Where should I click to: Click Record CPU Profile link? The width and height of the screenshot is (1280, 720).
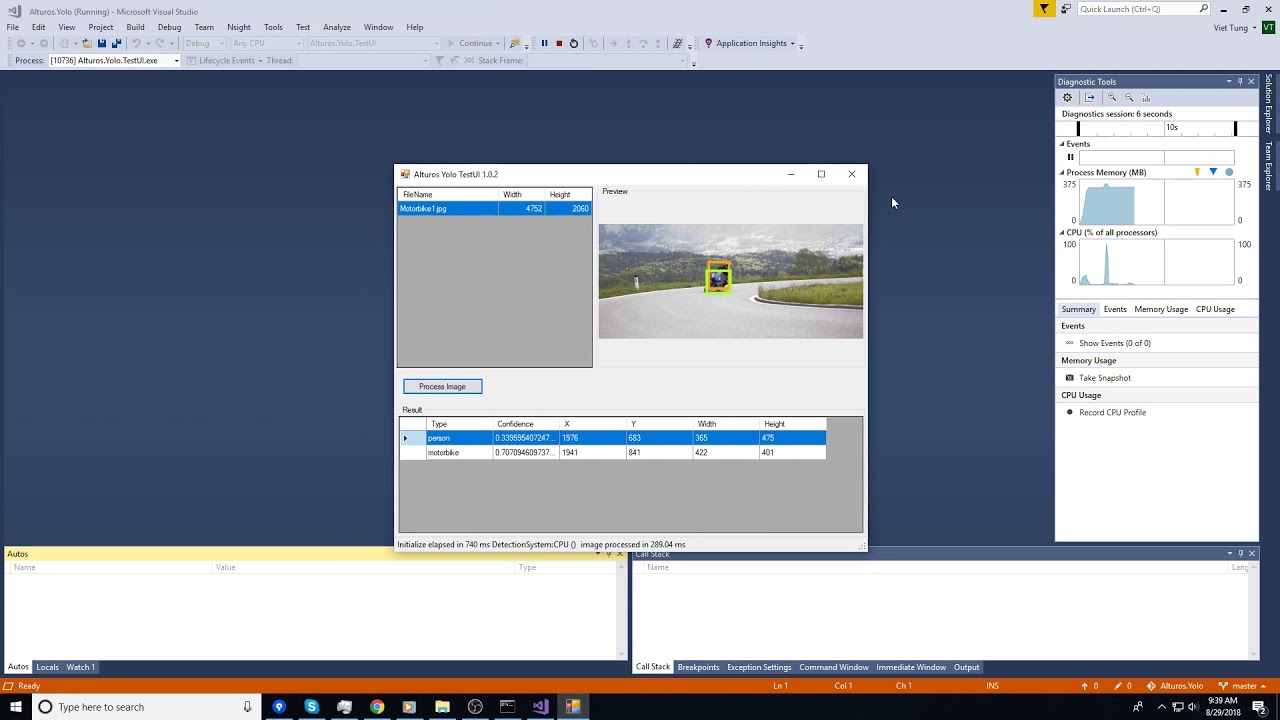[1112, 412]
